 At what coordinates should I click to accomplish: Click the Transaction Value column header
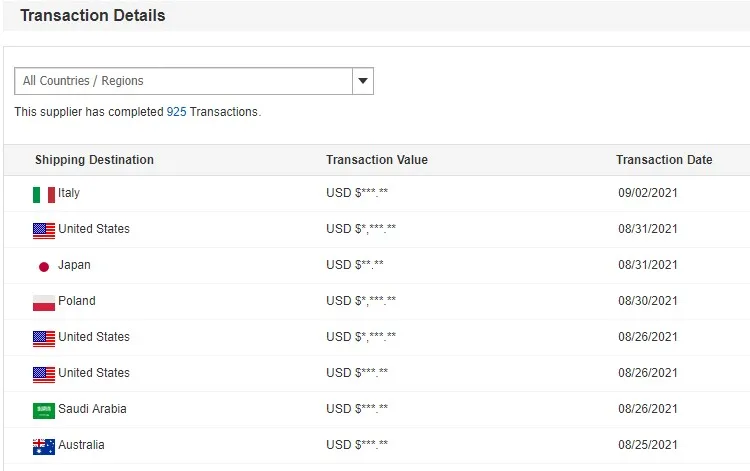click(376, 160)
